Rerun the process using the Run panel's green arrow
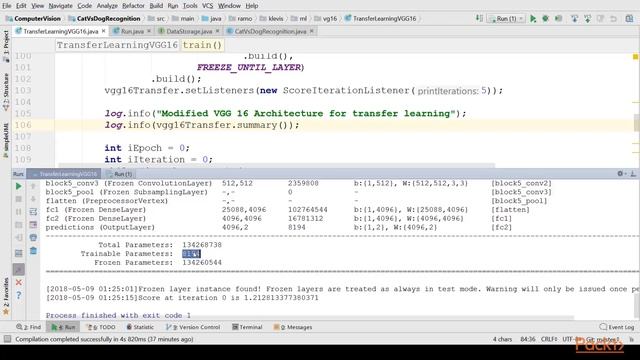The height and width of the screenshot is (360, 640). [x=18, y=187]
